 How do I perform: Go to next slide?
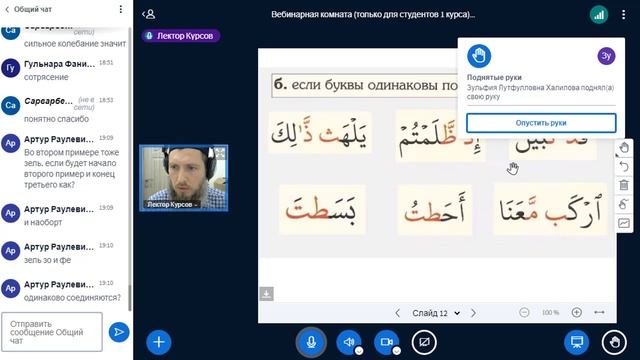pyautogui.click(x=473, y=313)
